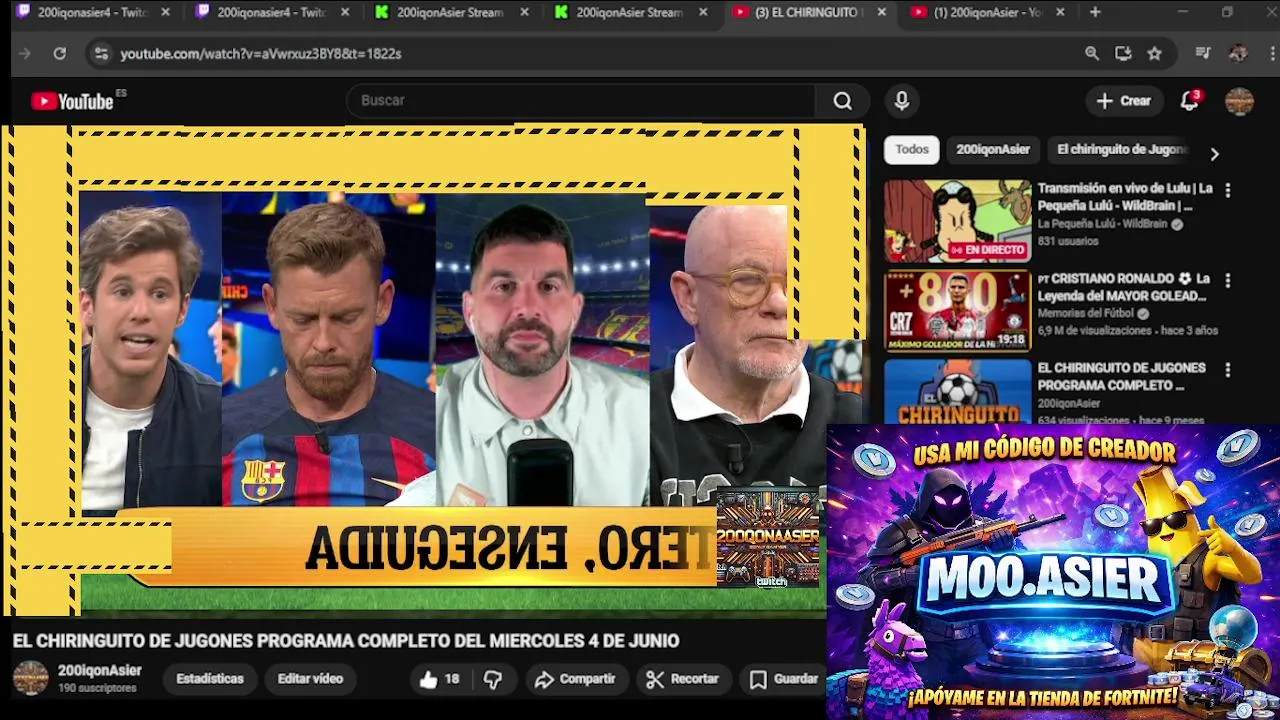Open Transmisión en vivo de Lulu title
The width and height of the screenshot is (1280, 720).
[x=1125, y=197]
